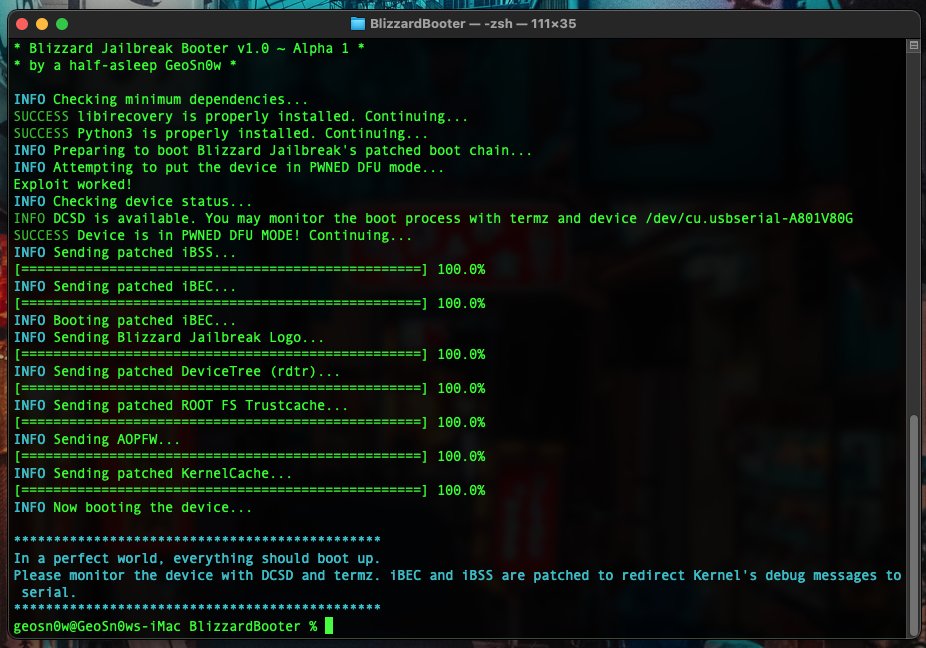
Task: Click the progress bar under 'Sending patched DeviceTree'
Action: pyautogui.click(x=220, y=389)
